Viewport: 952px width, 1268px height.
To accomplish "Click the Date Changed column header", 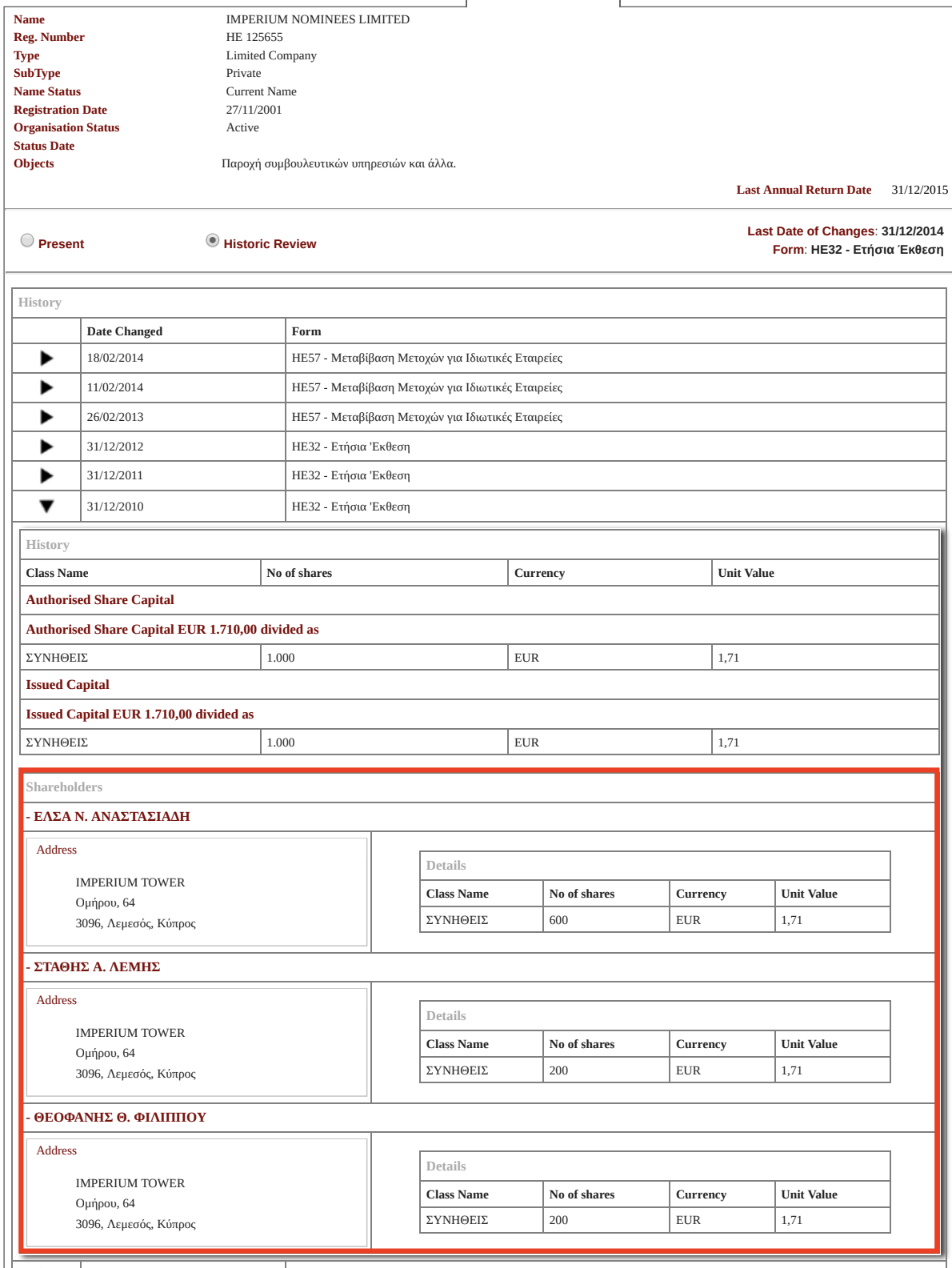I will click(124, 332).
